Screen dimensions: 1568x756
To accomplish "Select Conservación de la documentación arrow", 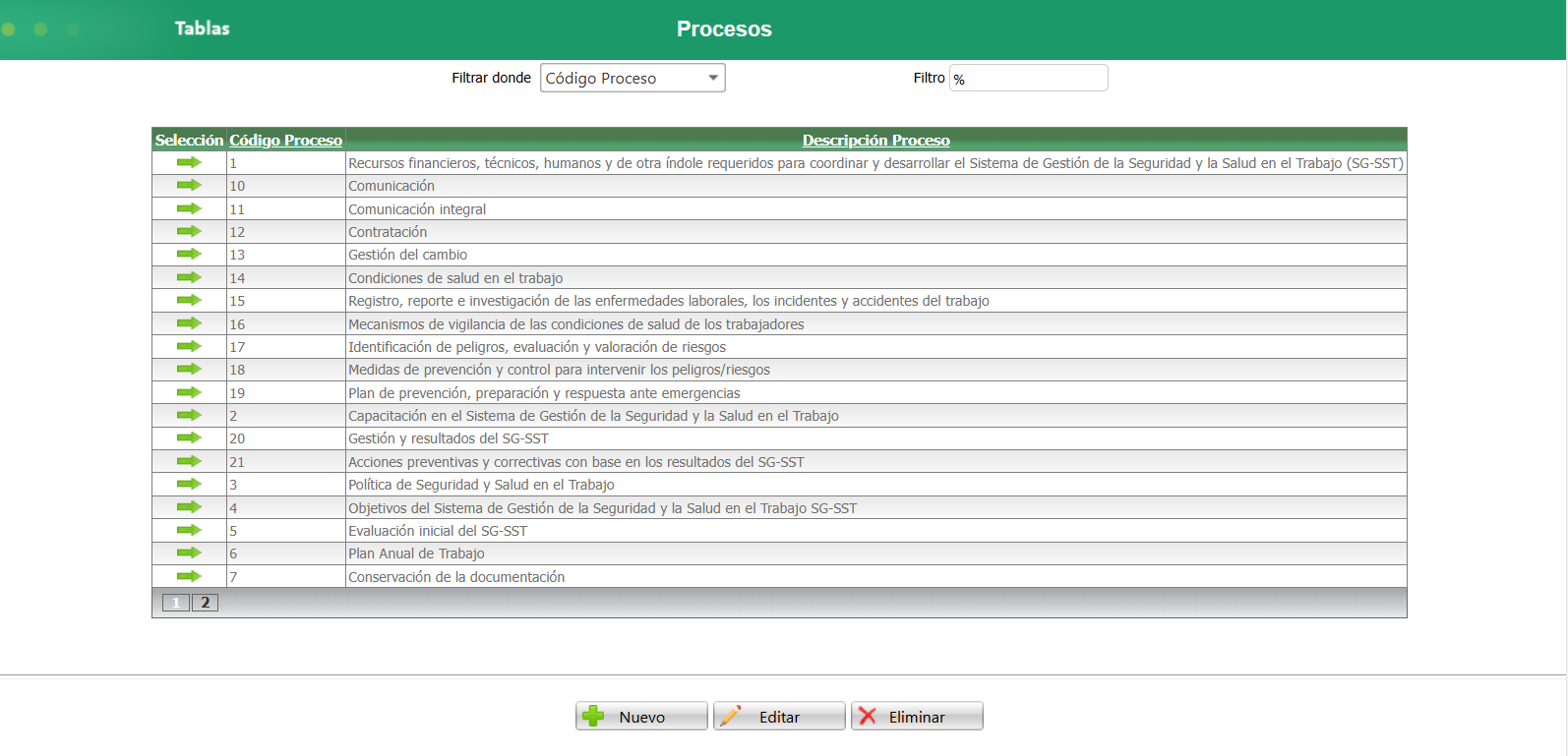I will (189, 576).
